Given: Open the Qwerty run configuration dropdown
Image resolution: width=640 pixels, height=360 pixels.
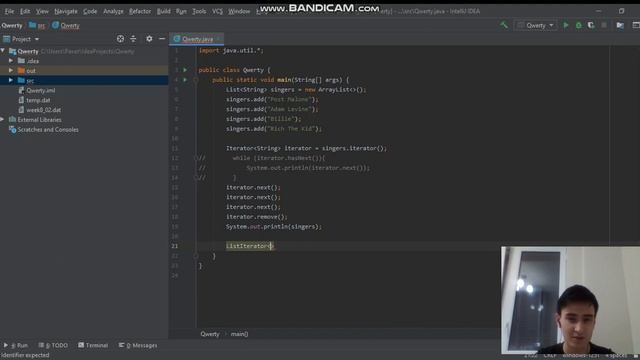Looking at the screenshot, I should point(536,25).
